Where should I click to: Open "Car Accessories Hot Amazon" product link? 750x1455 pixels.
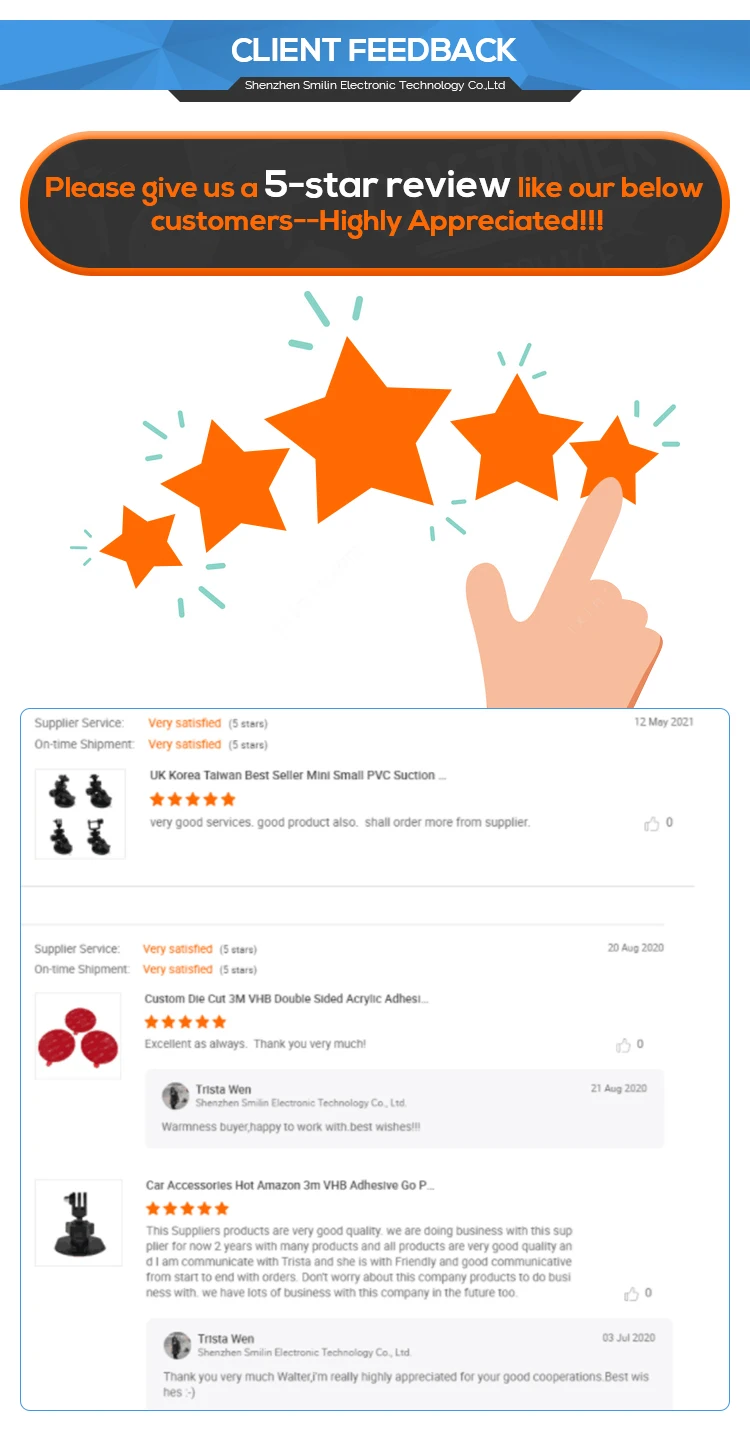290,1185
